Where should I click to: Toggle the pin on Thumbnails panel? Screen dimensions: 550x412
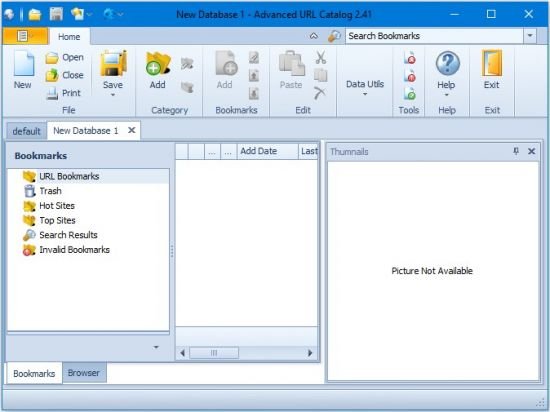point(516,151)
